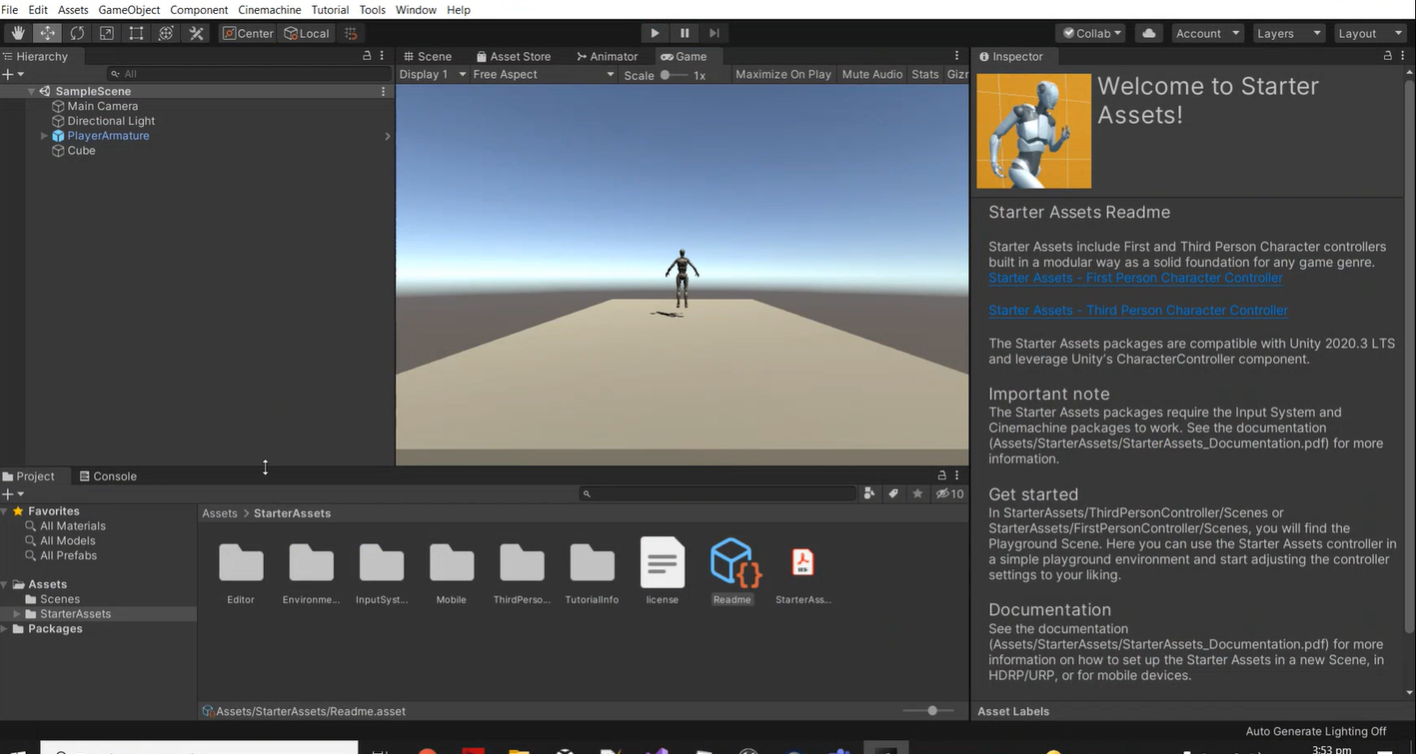1416x754 pixels.
Task: Select the Mobile folder
Action: 452,572
